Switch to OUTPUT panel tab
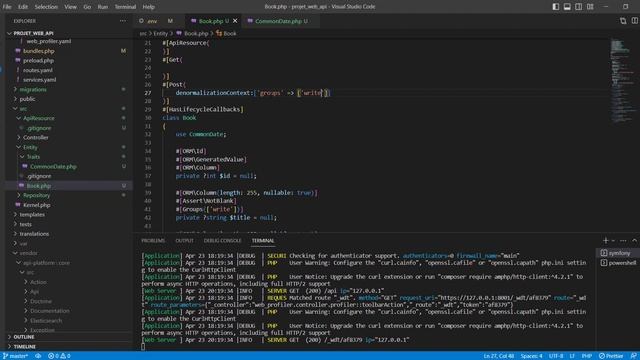Screen dimensions: 640x360 click(184, 240)
